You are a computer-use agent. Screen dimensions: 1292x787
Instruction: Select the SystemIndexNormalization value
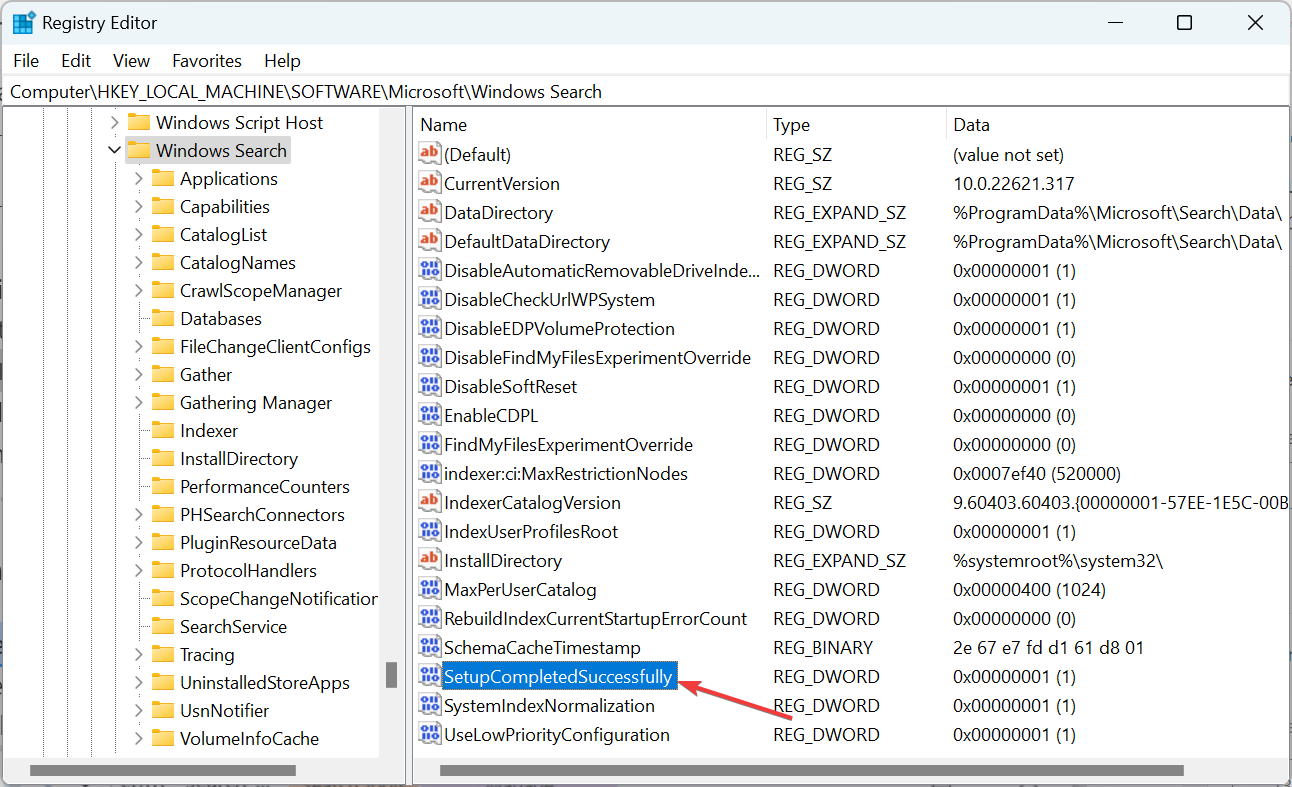[549, 705]
